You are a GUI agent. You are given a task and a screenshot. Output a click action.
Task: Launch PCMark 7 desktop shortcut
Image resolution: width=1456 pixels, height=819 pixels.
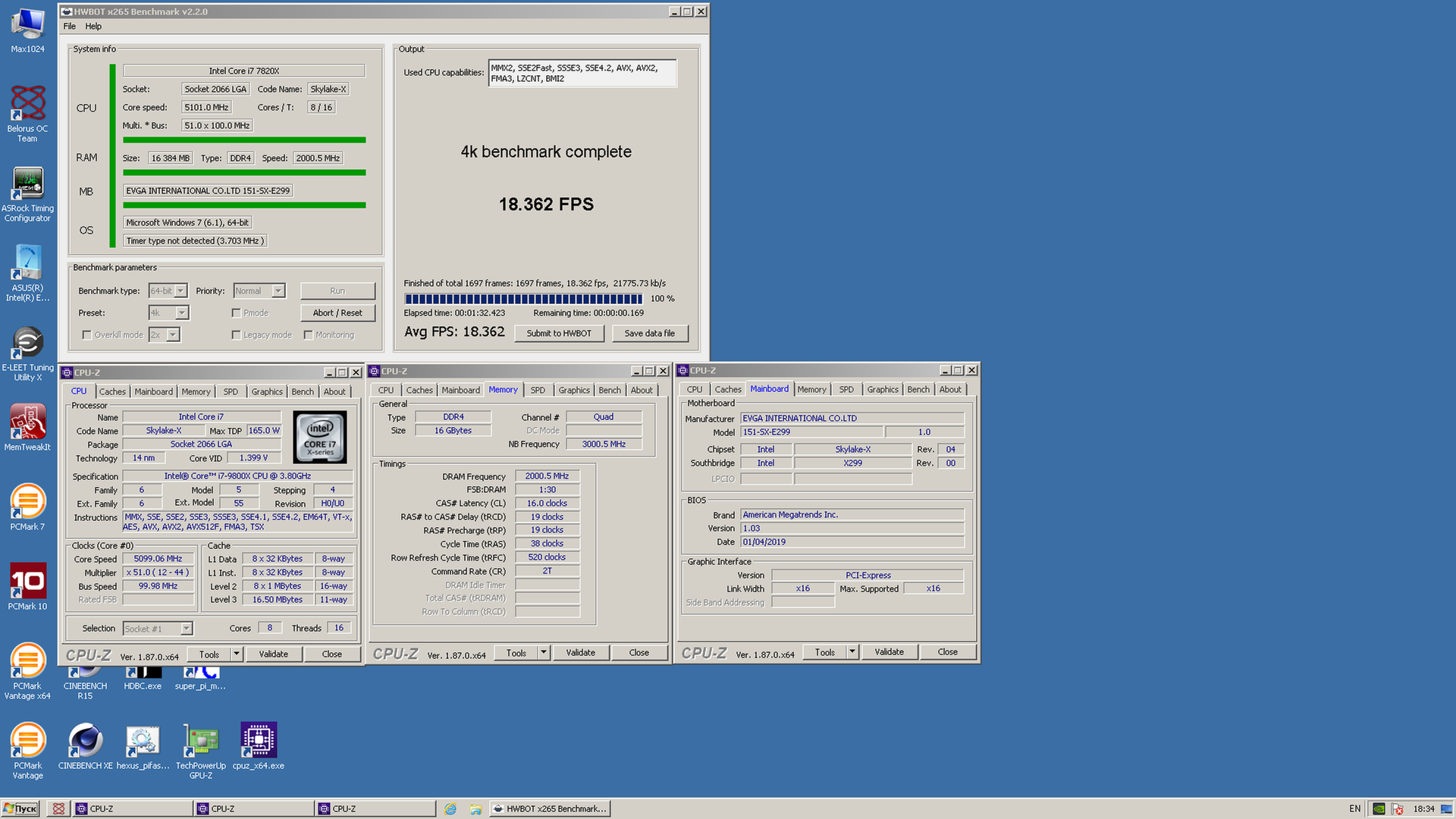[x=28, y=507]
